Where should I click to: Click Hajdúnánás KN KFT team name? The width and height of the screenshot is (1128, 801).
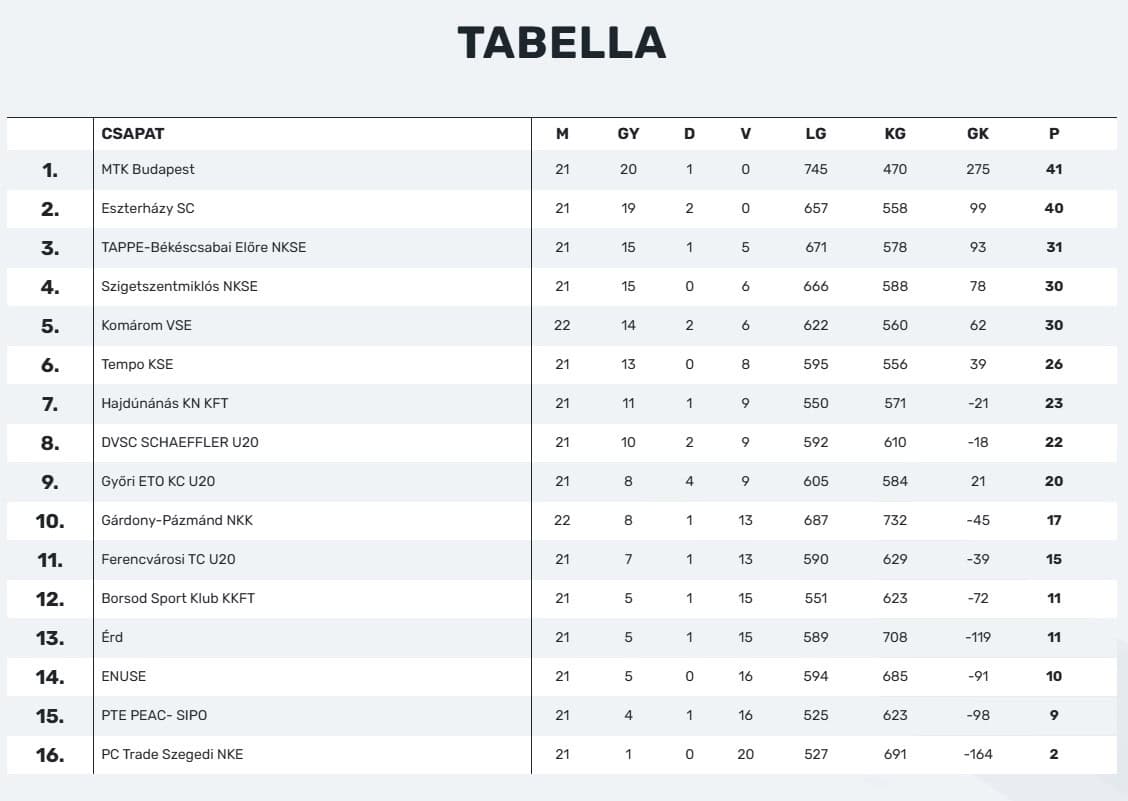click(165, 403)
